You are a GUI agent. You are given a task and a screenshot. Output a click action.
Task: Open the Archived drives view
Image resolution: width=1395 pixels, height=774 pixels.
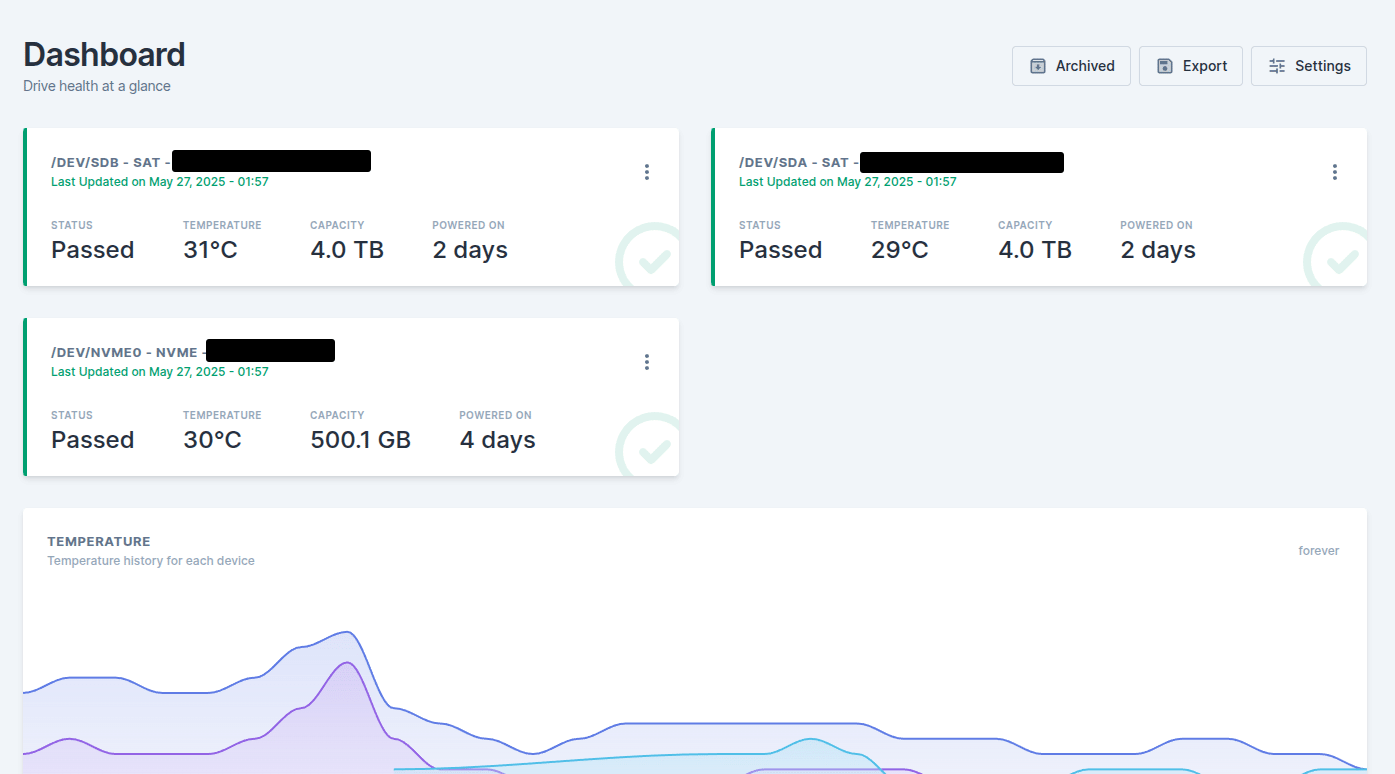(1071, 66)
